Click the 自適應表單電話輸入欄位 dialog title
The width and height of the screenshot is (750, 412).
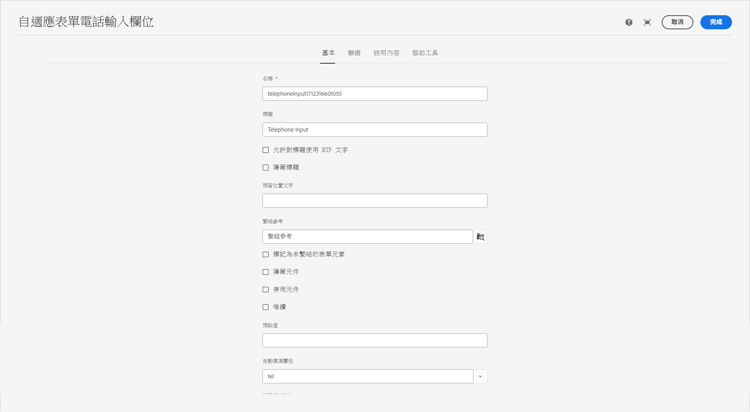86,22
